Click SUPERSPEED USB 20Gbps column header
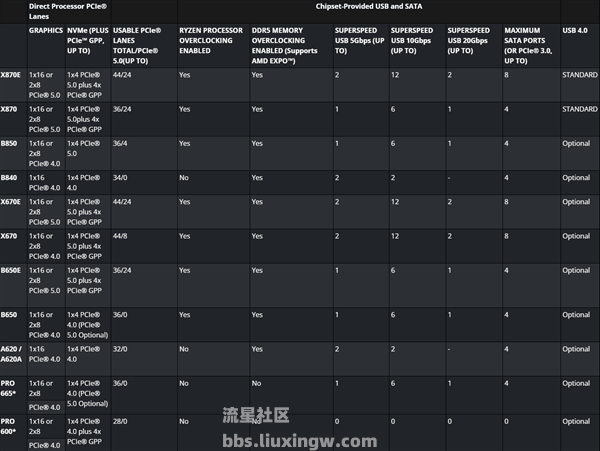Viewport: 600px width, 451px height. tap(468, 41)
